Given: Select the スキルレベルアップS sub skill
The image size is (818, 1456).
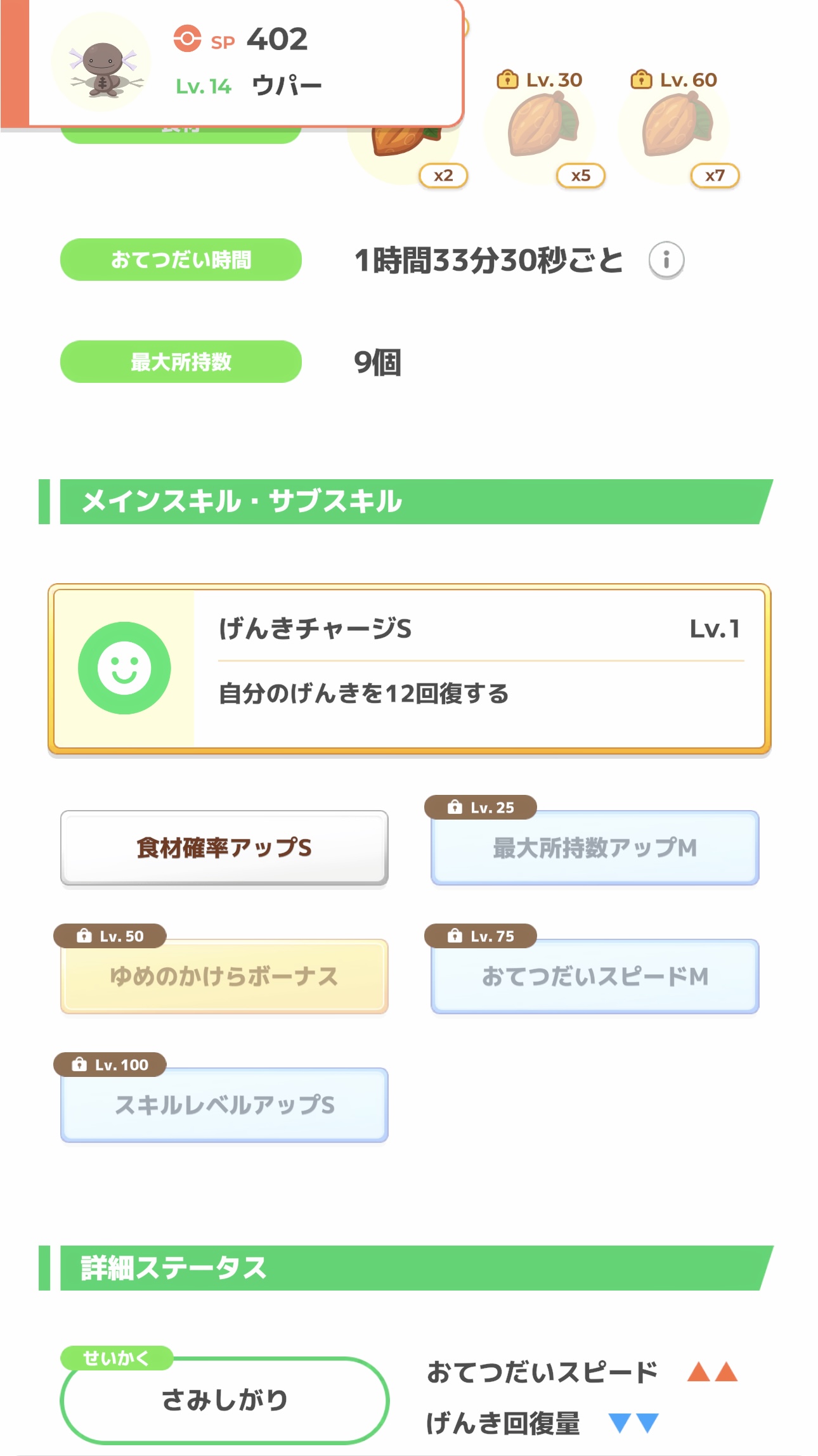Looking at the screenshot, I should coord(224,1105).
